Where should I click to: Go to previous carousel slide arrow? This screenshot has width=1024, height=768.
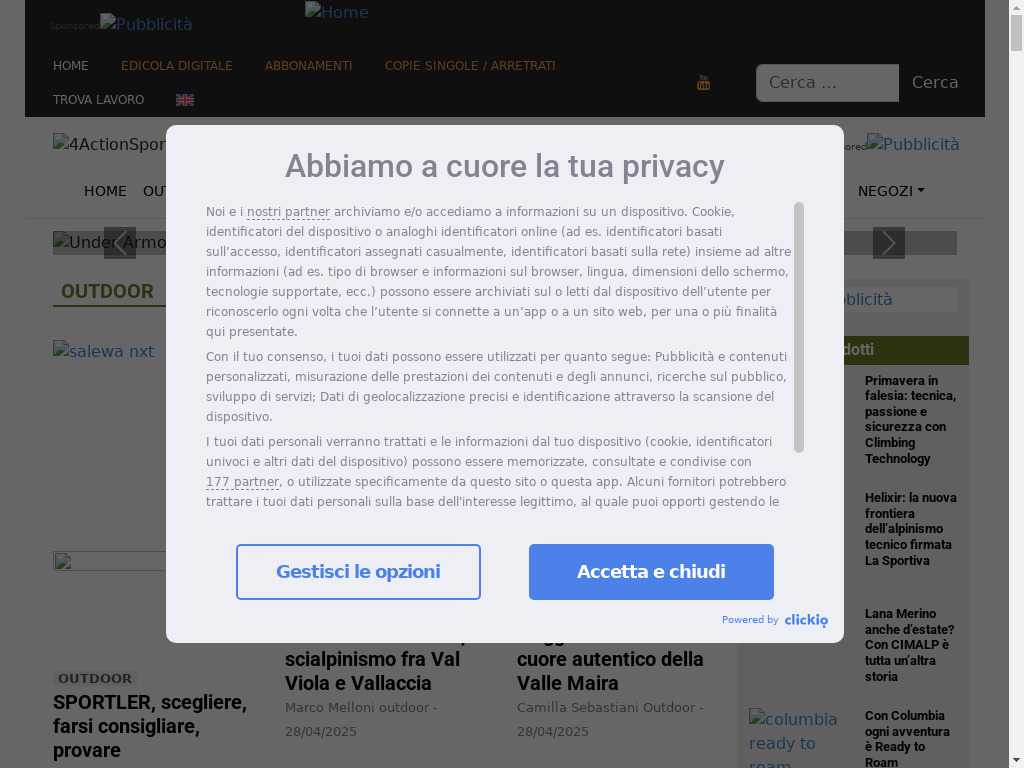120,243
